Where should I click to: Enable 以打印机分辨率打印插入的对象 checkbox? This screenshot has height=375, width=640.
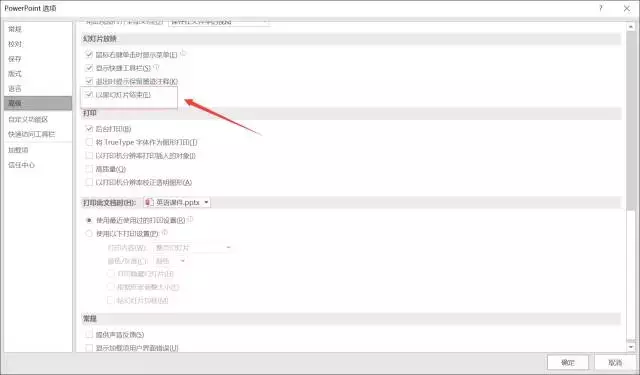[x=89, y=155]
